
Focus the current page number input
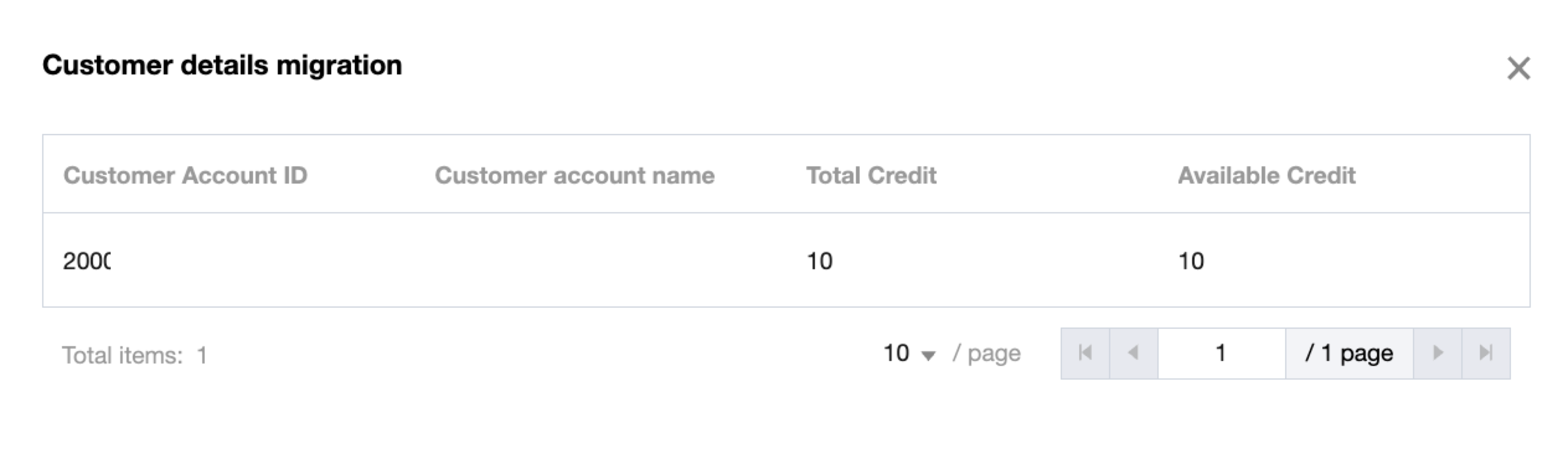(1222, 353)
